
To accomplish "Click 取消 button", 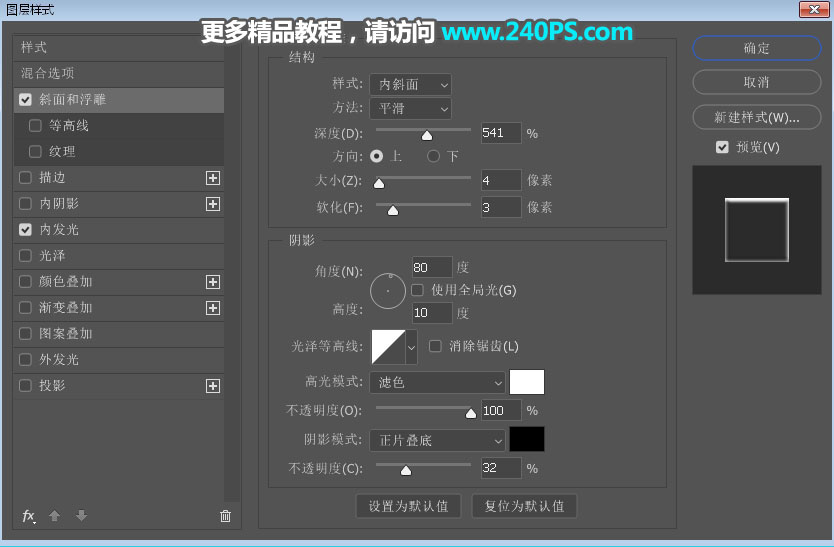I will (x=757, y=82).
